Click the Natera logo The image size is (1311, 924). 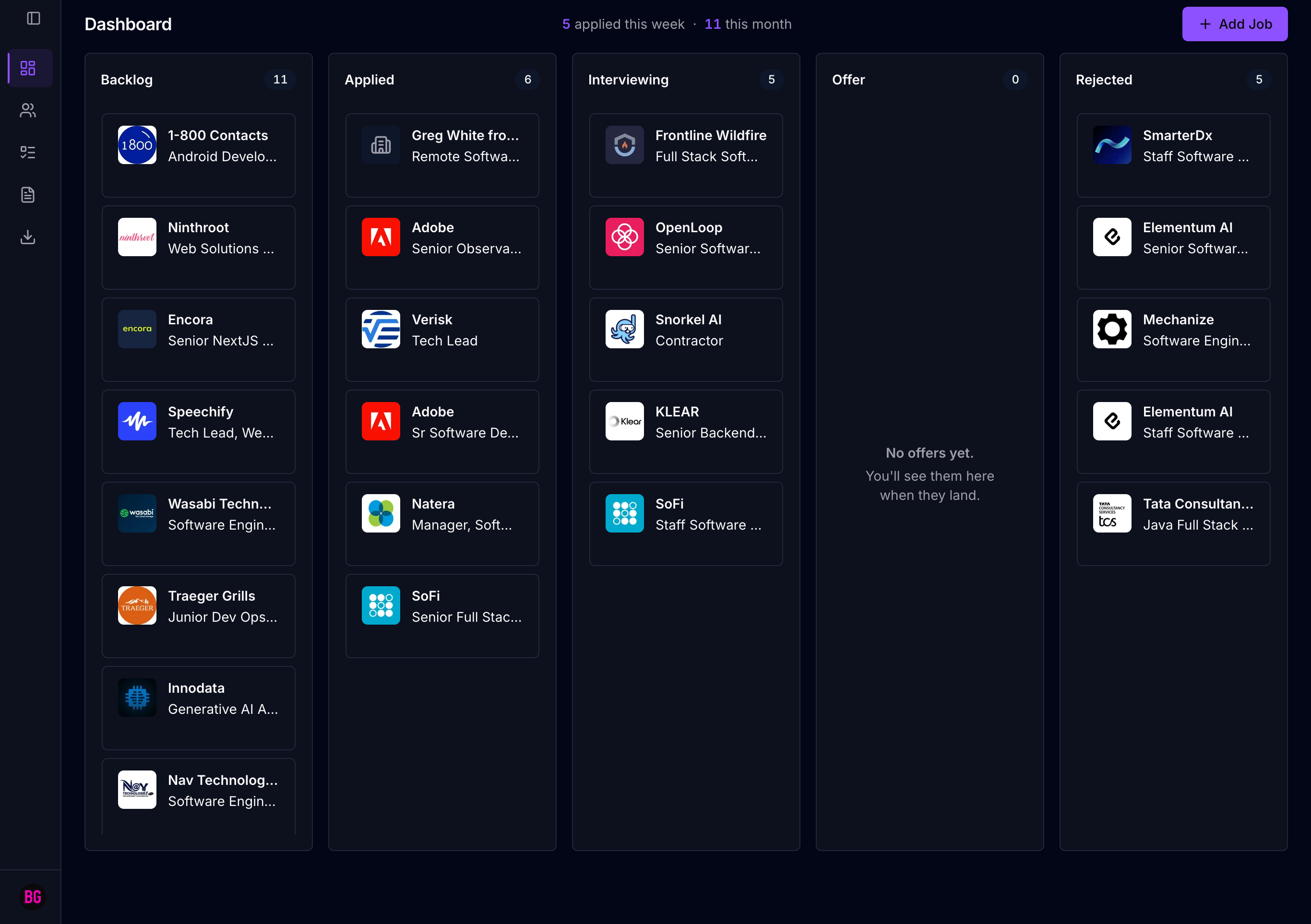381,513
